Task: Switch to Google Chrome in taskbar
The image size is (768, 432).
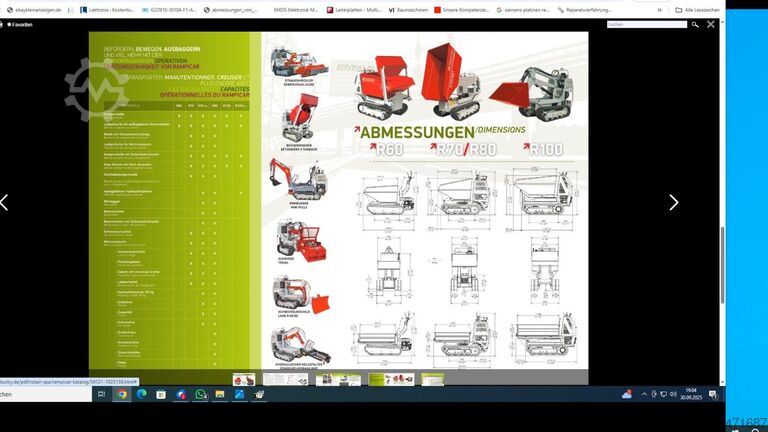Action: click(x=122, y=394)
